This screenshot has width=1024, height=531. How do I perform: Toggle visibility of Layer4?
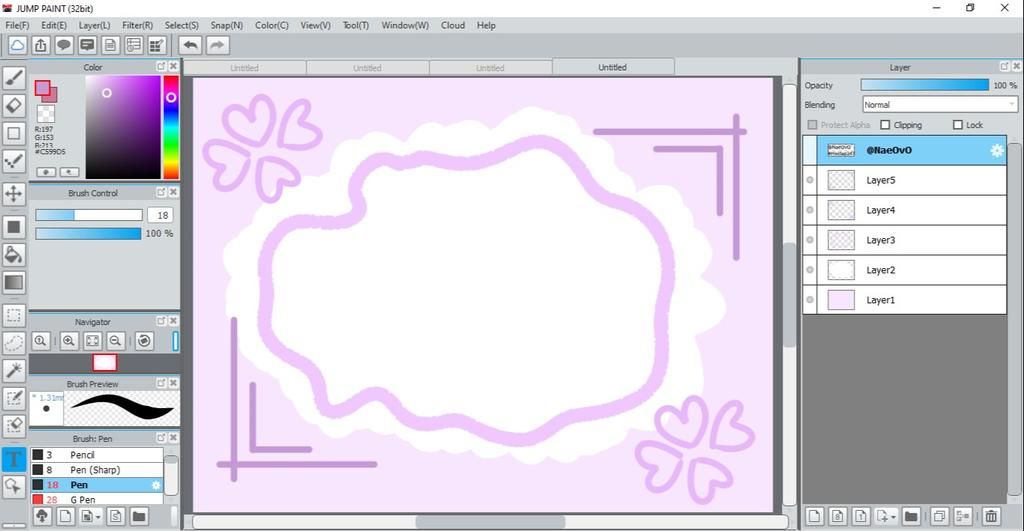pos(810,210)
